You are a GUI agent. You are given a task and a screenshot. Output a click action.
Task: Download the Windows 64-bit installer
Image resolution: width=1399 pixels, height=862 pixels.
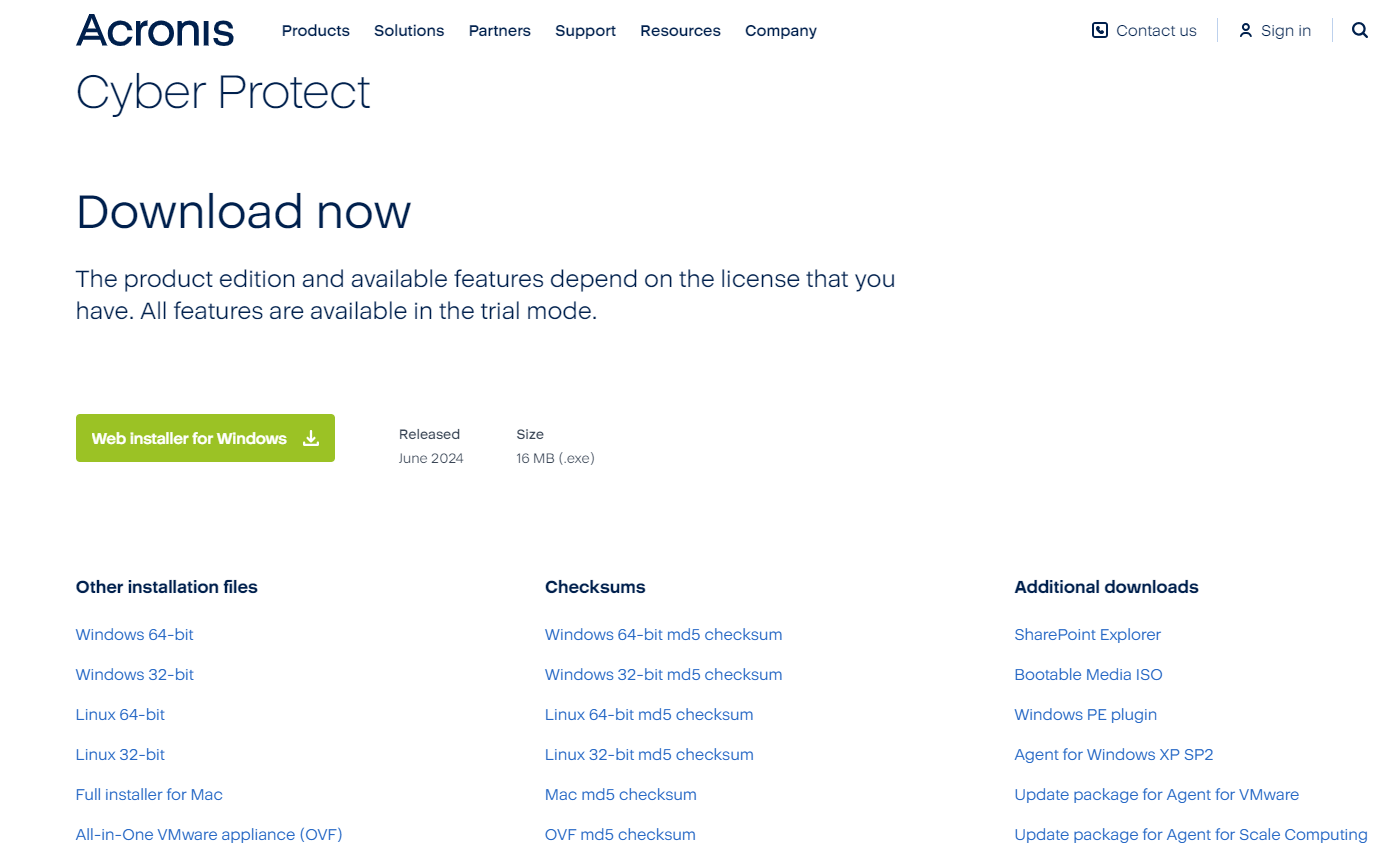coord(135,634)
